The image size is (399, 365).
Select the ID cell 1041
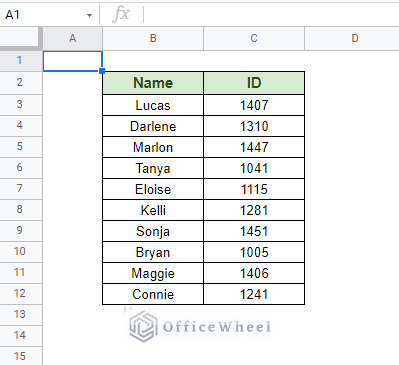[254, 168]
